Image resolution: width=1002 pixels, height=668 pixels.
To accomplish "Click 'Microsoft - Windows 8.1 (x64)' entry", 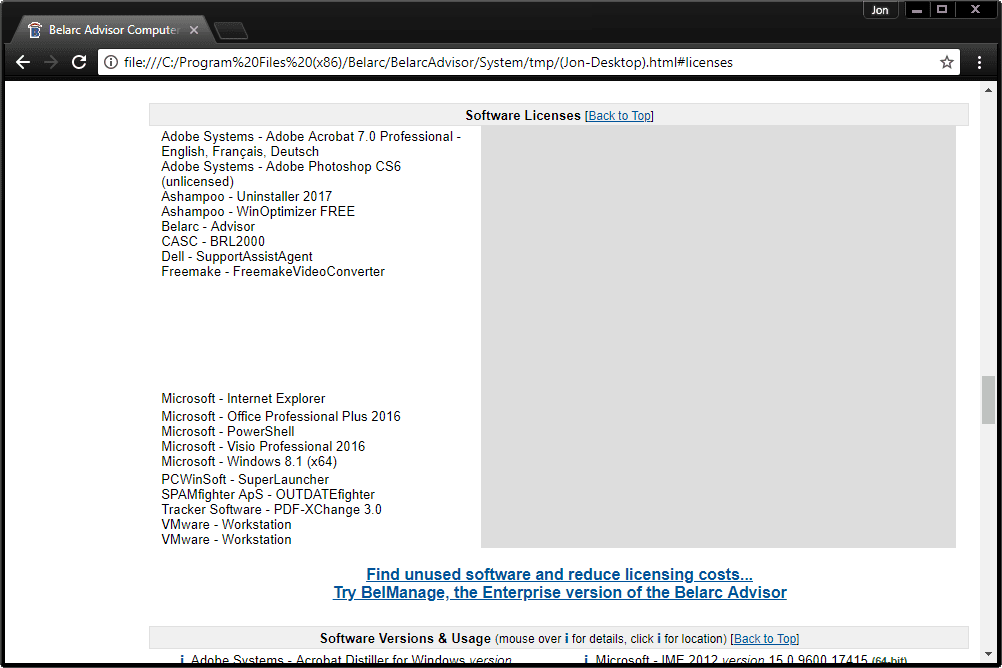I will point(249,462).
